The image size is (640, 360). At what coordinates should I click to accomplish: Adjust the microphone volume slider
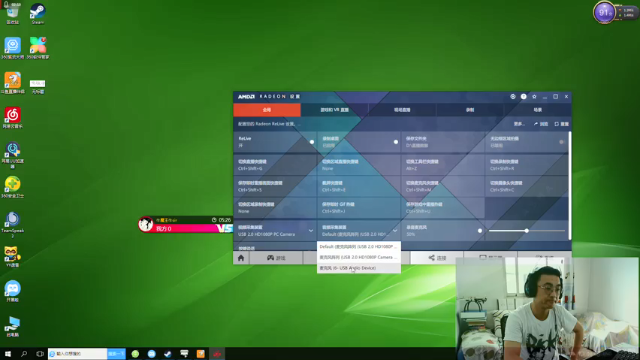click(527, 231)
